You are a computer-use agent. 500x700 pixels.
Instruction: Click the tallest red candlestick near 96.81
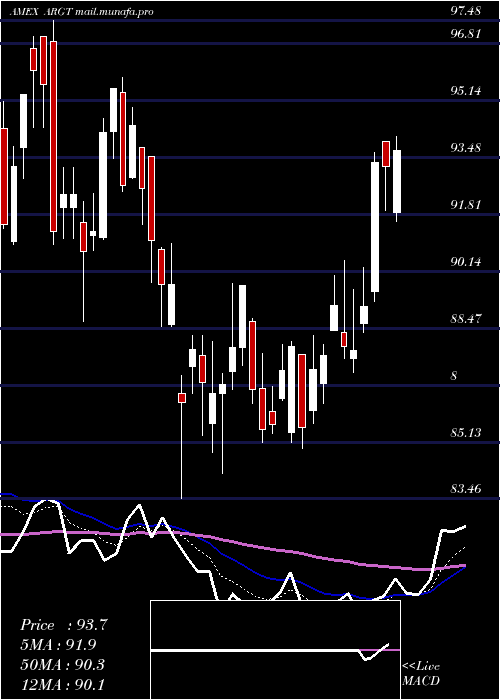click(x=53, y=136)
